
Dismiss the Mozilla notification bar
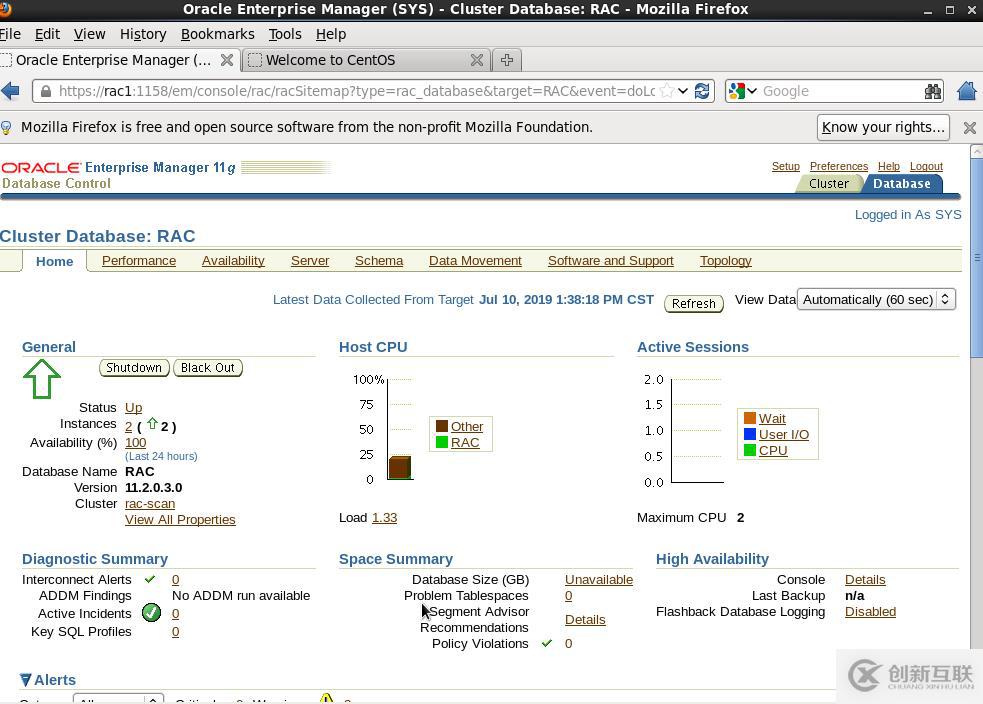coord(969,127)
